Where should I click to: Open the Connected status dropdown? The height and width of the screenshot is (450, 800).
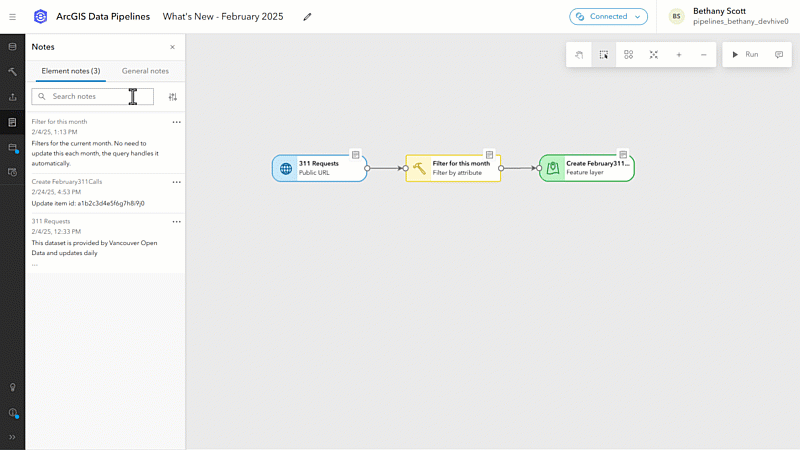(x=608, y=16)
